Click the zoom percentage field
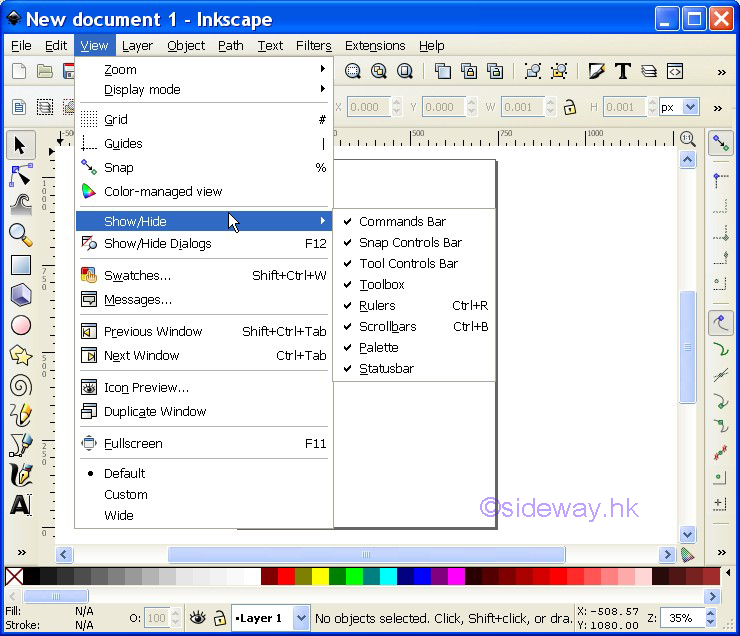This screenshot has width=740, height=636. click(x=683, y=618)
